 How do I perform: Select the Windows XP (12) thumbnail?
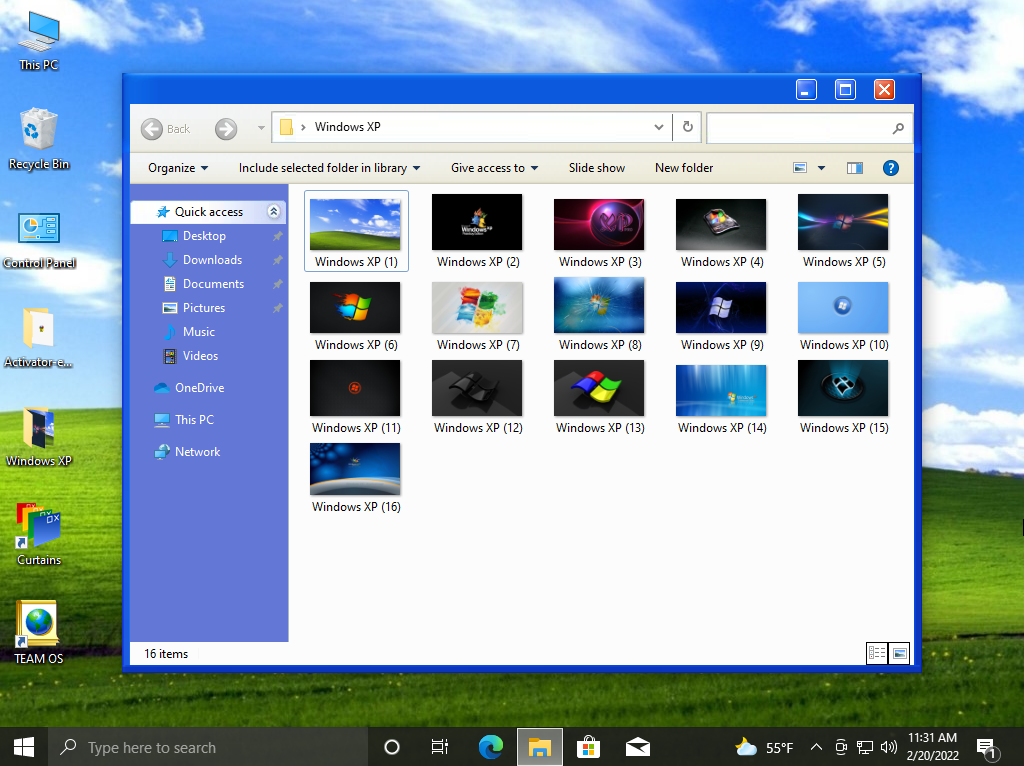click(478, 398)
